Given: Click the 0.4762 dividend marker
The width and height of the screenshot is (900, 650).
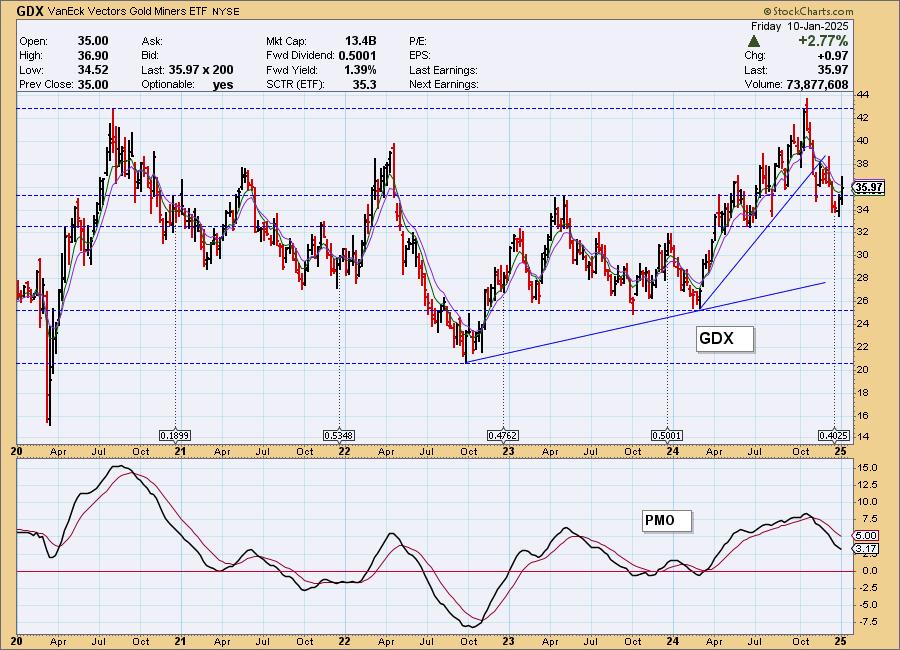Looking at the screenshot, I should point(503,436).
